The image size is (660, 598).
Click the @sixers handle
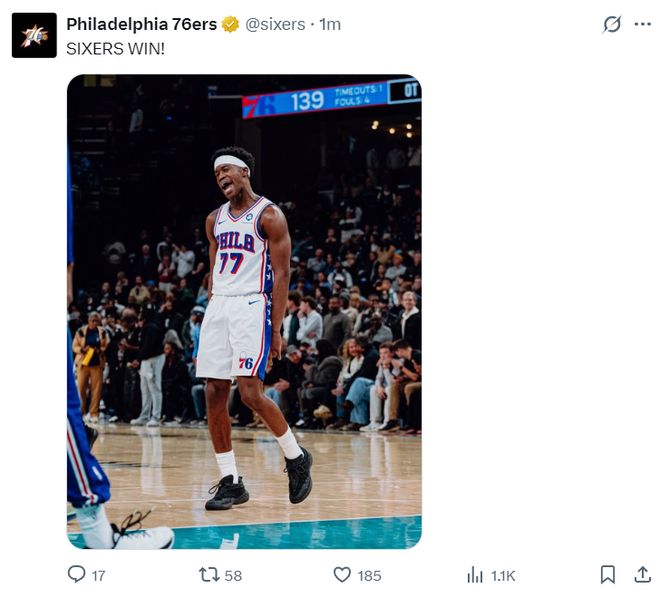(275, 24)
